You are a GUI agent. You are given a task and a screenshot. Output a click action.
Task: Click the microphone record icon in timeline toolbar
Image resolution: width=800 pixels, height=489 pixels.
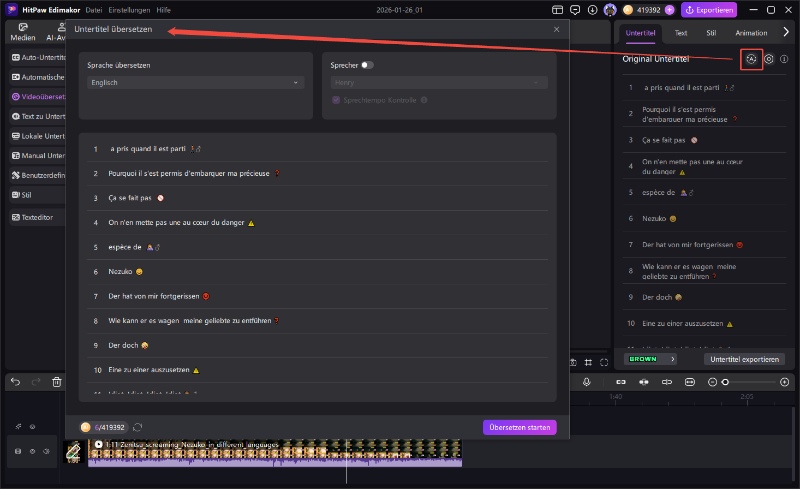(587, 382)
